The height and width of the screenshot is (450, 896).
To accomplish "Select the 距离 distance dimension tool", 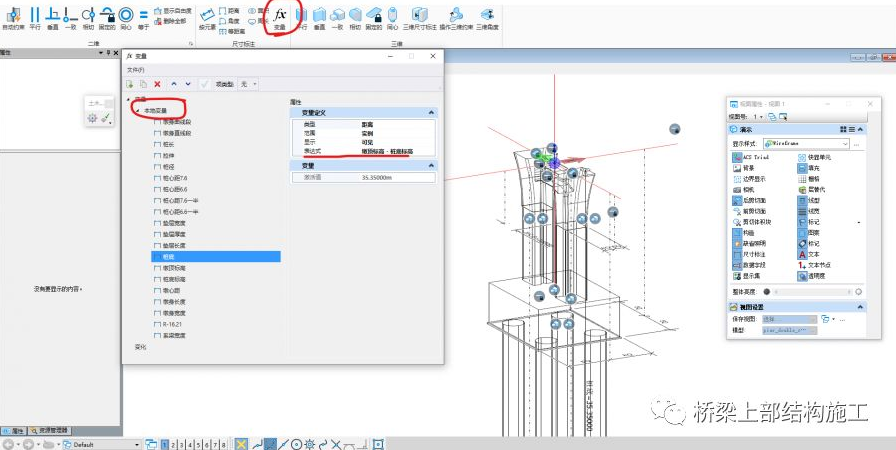I will tap(229, 11).
